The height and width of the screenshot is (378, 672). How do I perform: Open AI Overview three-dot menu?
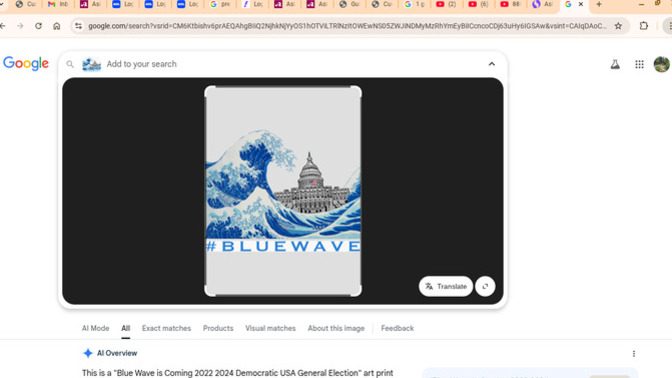[x=634, y=354]
